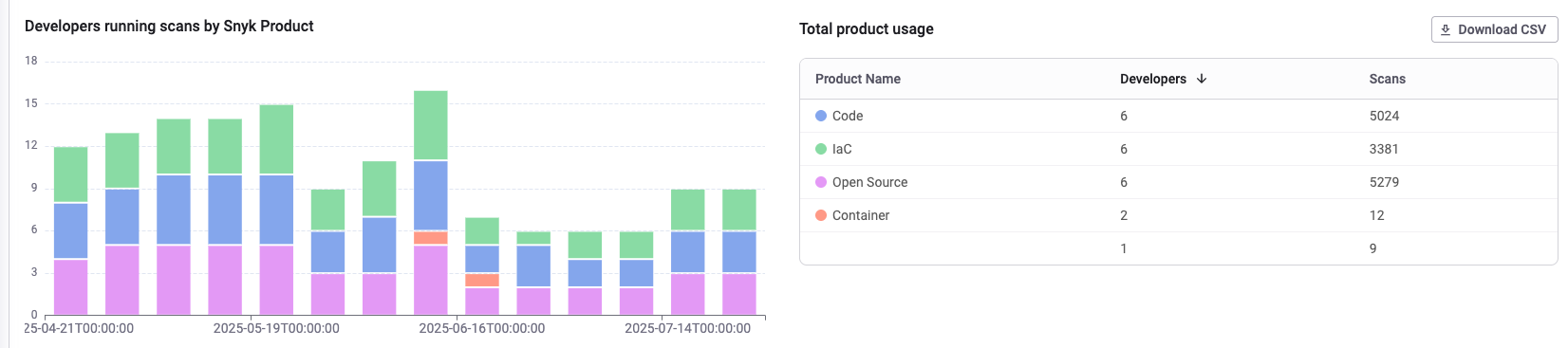Click the green IaC segment of the tallest bar
Image resolution: width=1568 pixels, height=348 pixels.
click(x=431, y=125)
